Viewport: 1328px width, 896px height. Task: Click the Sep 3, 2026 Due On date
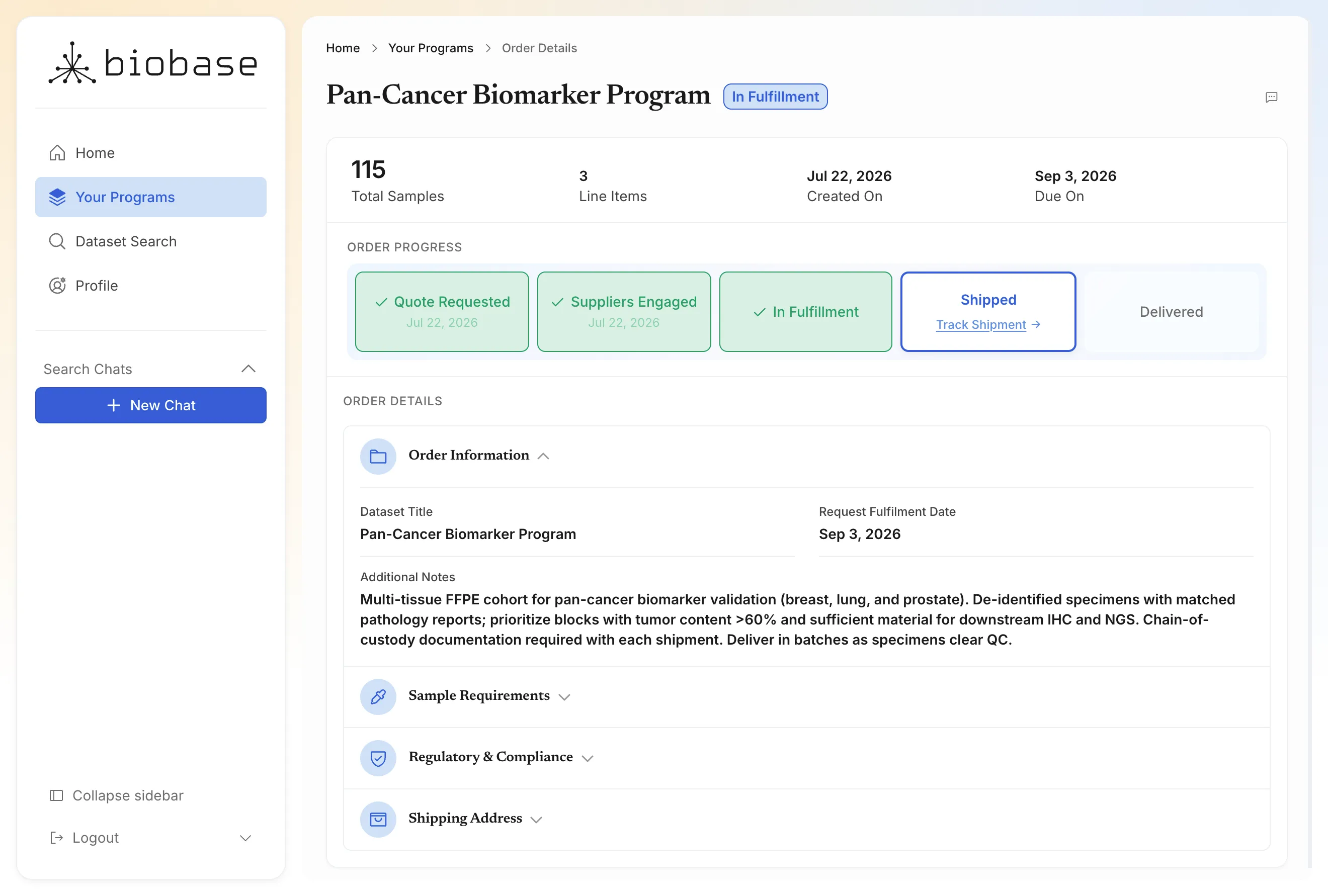click(x=1075, y=176)
